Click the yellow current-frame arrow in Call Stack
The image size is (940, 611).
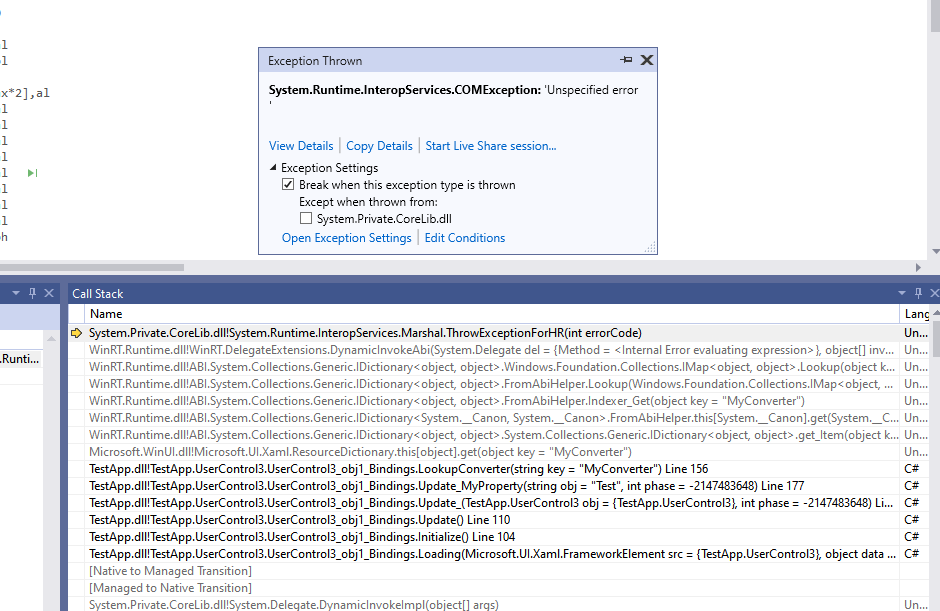click(x=77, y=332)
